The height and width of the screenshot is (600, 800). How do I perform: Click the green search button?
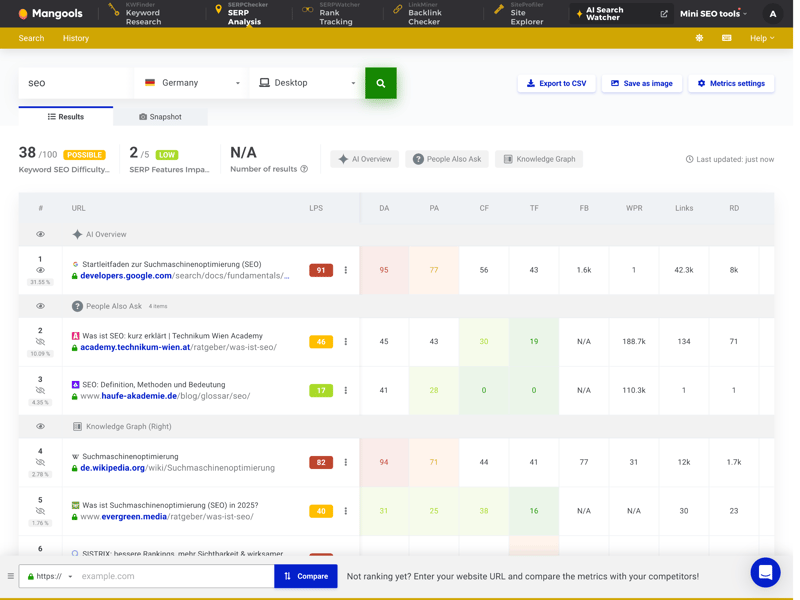click(x=380, y=83)
